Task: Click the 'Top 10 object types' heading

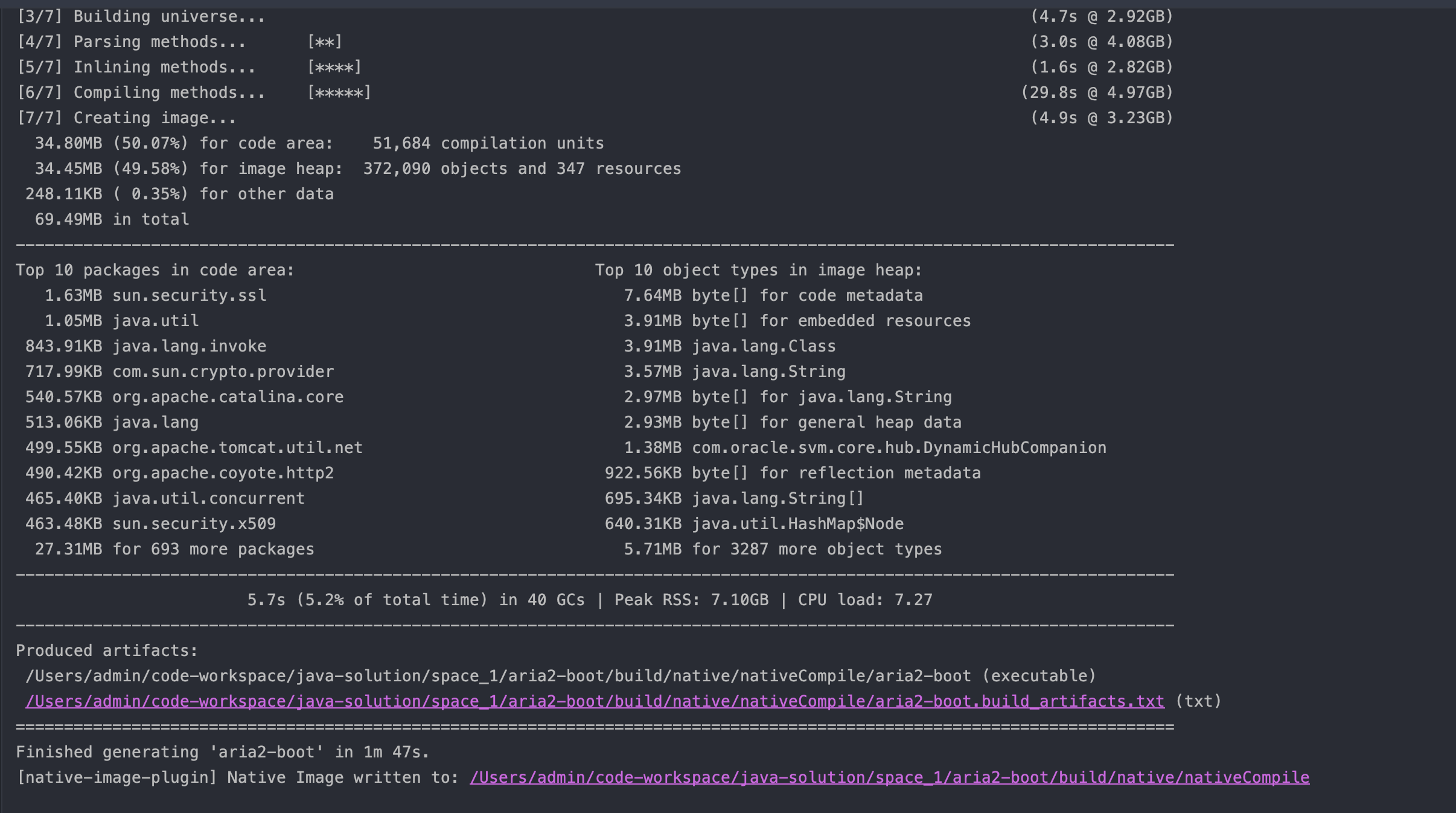Action: point(758,270)
